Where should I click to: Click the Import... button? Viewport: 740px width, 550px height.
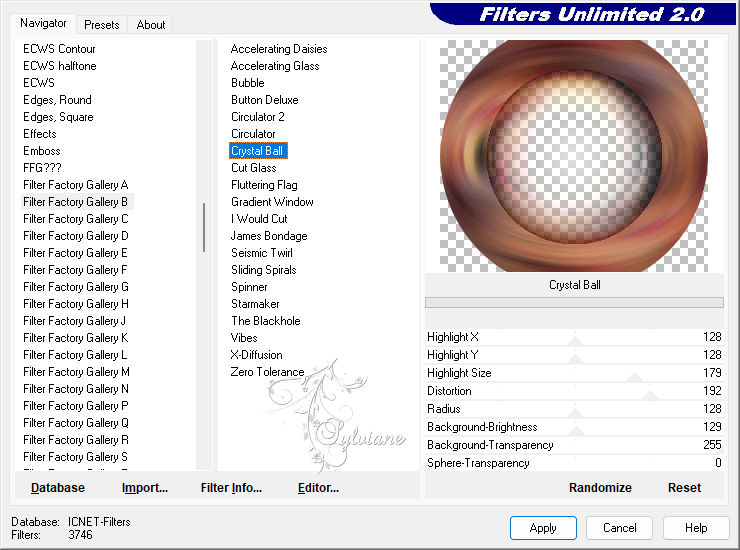pos(145,488)
